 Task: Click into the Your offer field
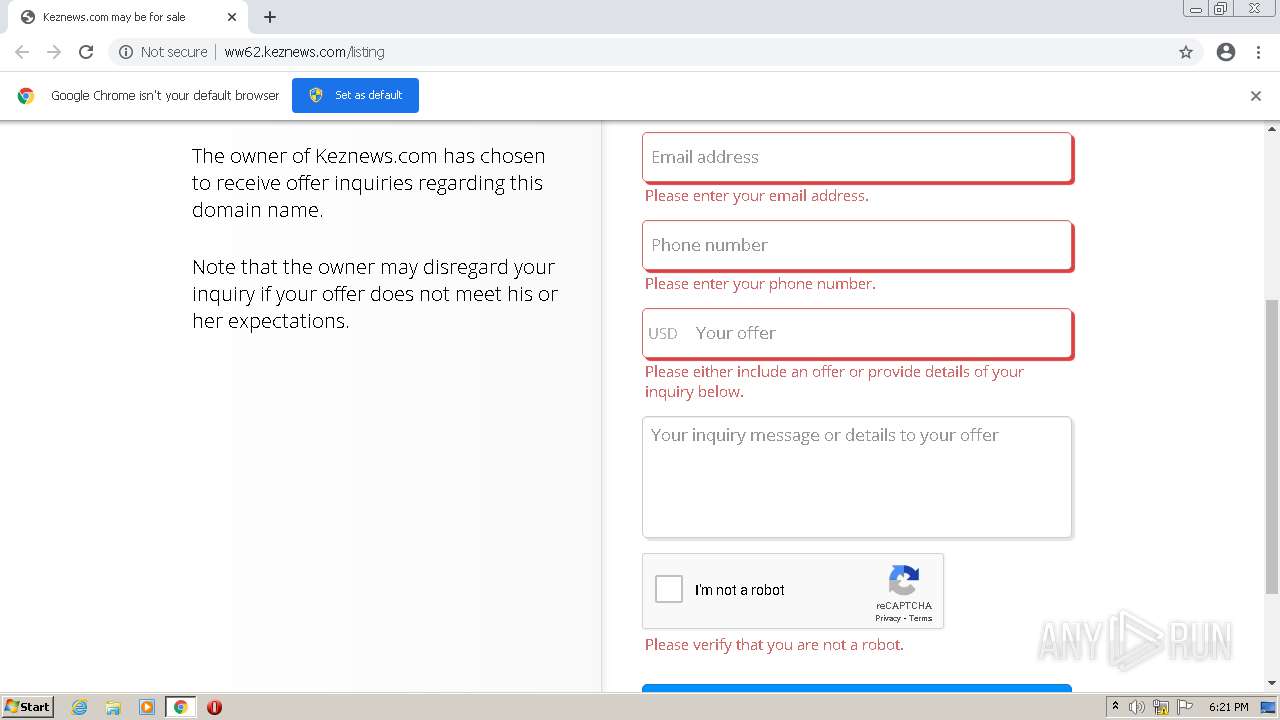857,333
